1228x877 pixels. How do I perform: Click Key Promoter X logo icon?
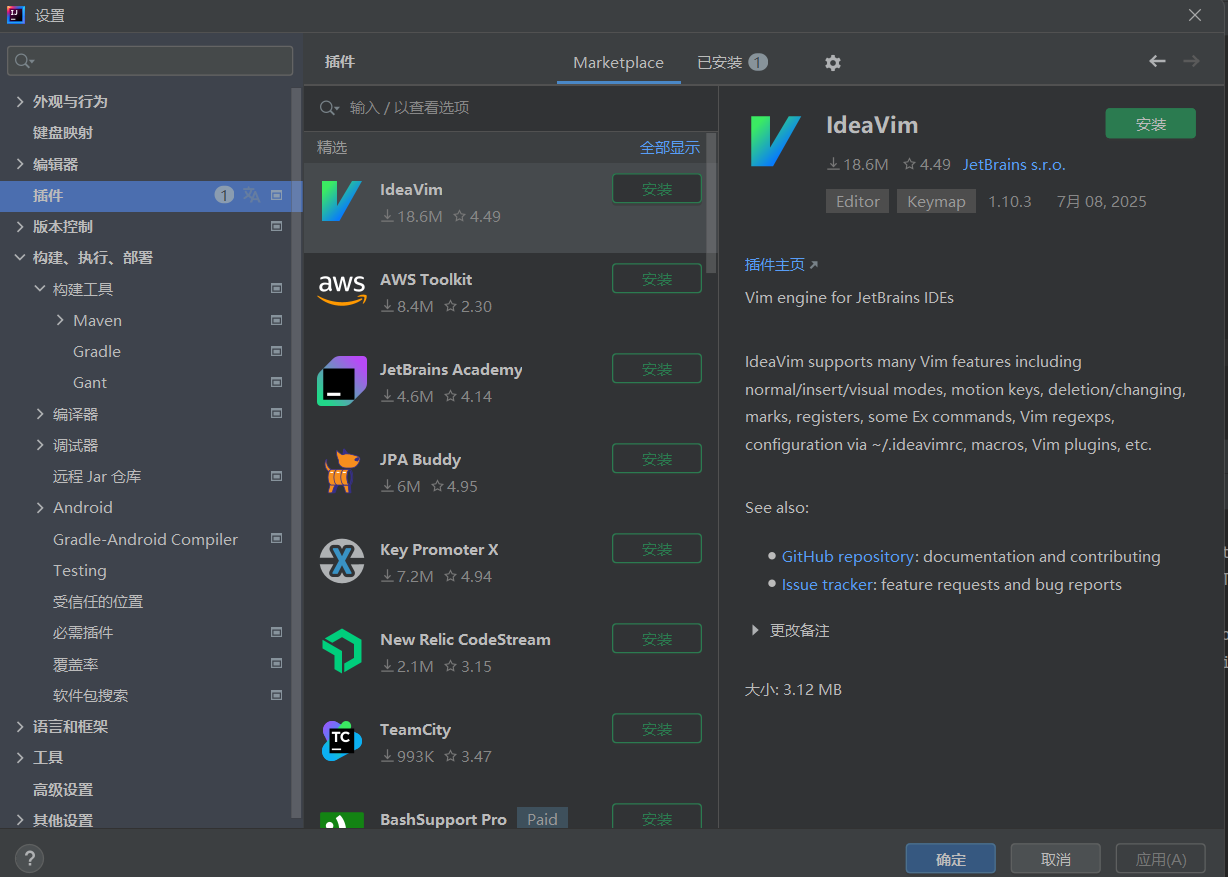click(341, 561)
